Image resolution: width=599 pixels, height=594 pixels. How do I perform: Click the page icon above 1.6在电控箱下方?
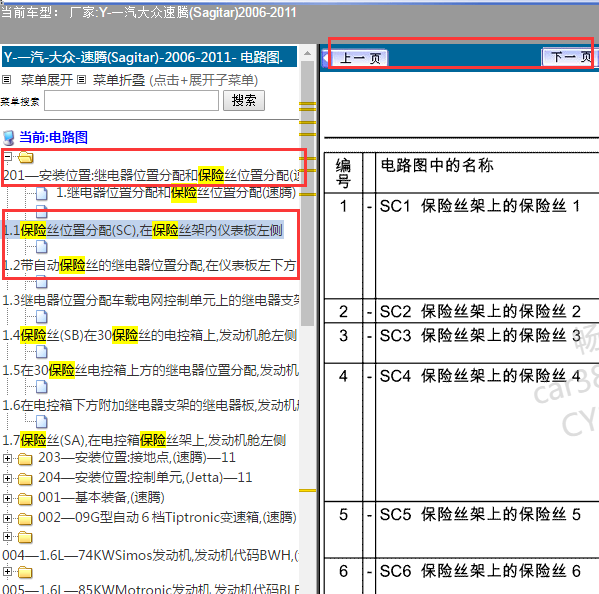42,387
